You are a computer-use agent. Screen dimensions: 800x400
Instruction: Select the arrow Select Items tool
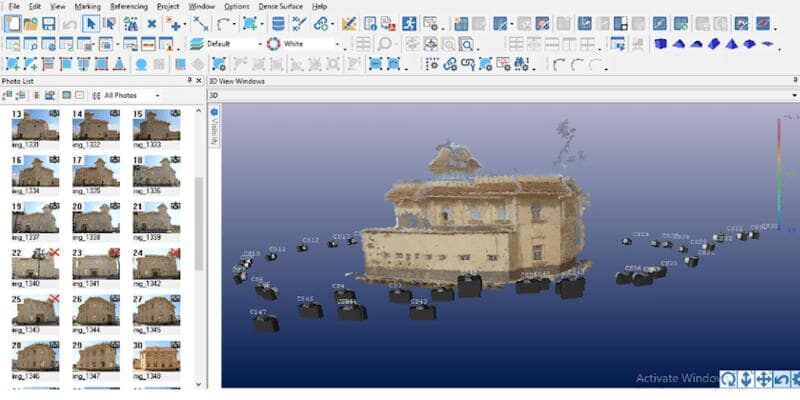pos(91,23)
